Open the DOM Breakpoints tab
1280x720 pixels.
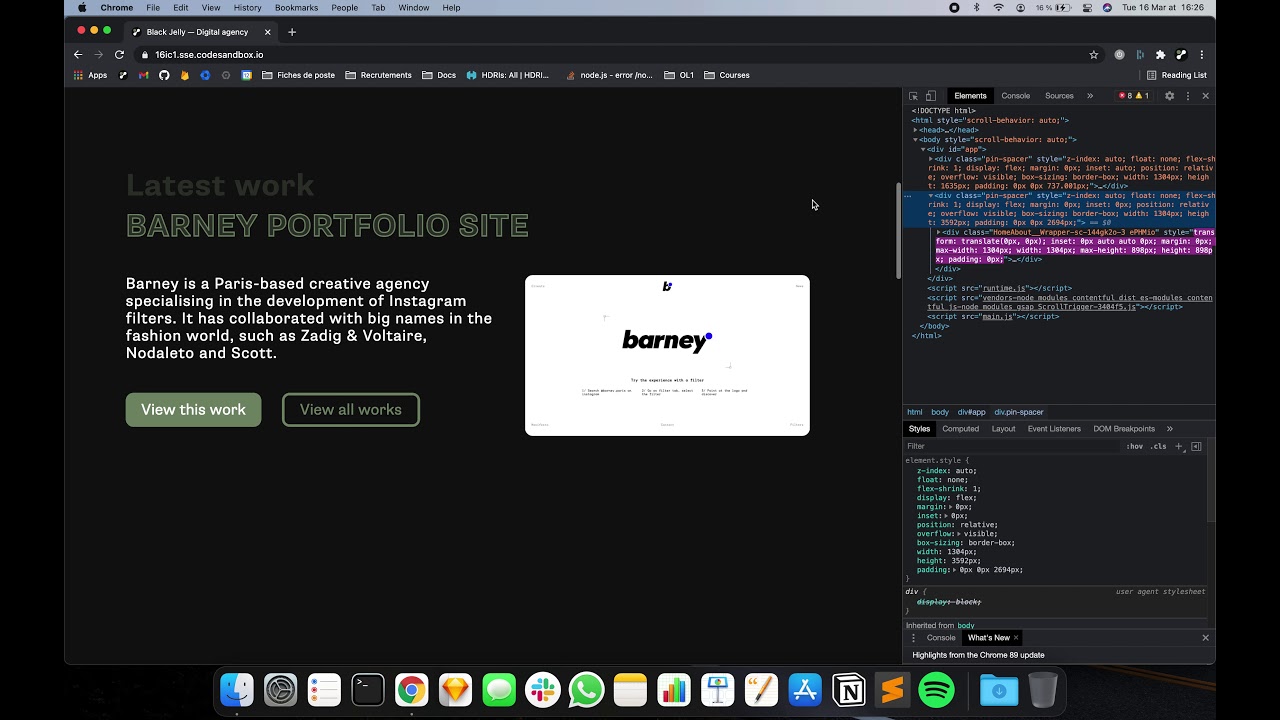coord(1124,429)
